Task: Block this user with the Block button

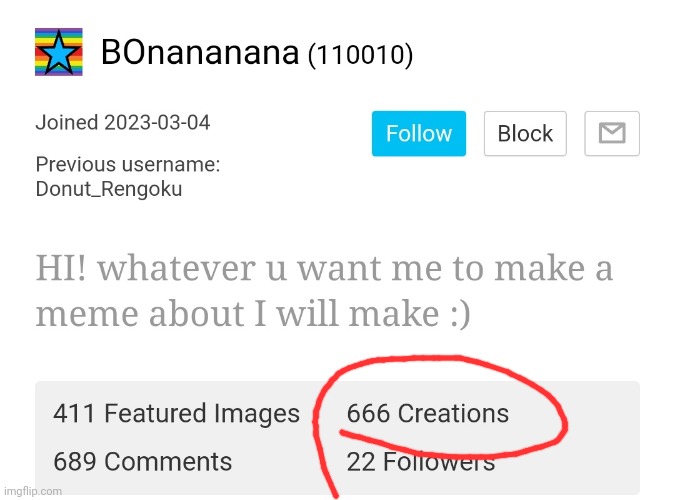Action: (525, 133)
